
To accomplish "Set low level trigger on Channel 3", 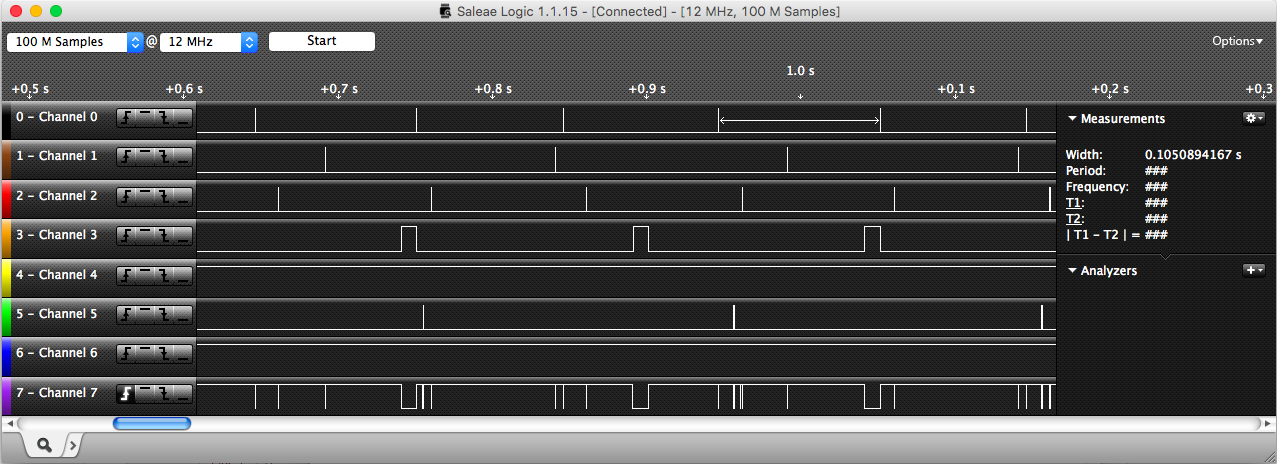I will 182,235.
